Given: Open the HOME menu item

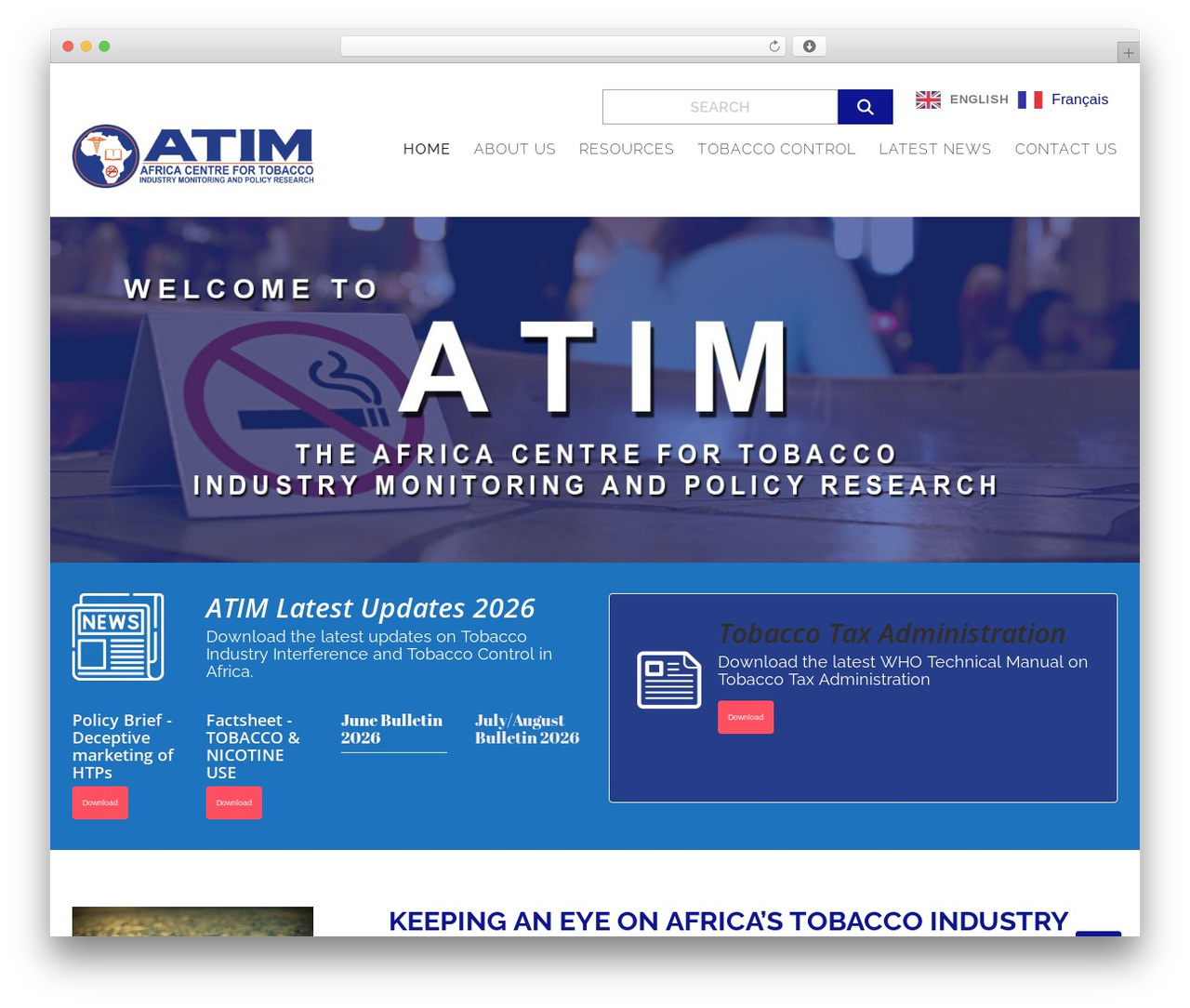Looking at the screenshot, I should tap(427, 149).
